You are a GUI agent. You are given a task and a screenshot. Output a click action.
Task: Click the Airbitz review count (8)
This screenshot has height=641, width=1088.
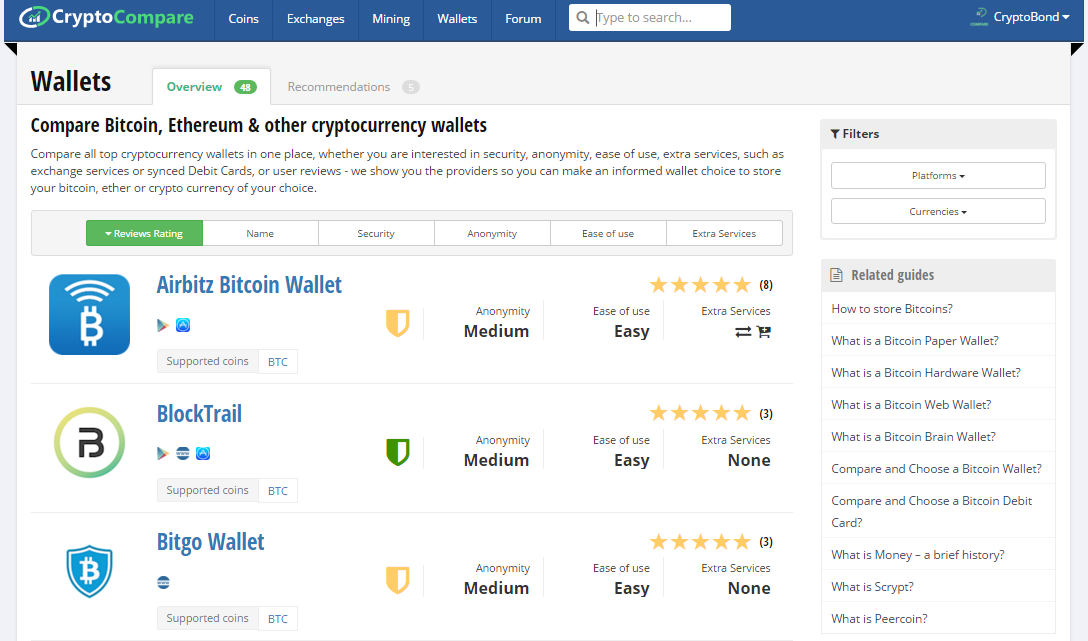(765, 285)
